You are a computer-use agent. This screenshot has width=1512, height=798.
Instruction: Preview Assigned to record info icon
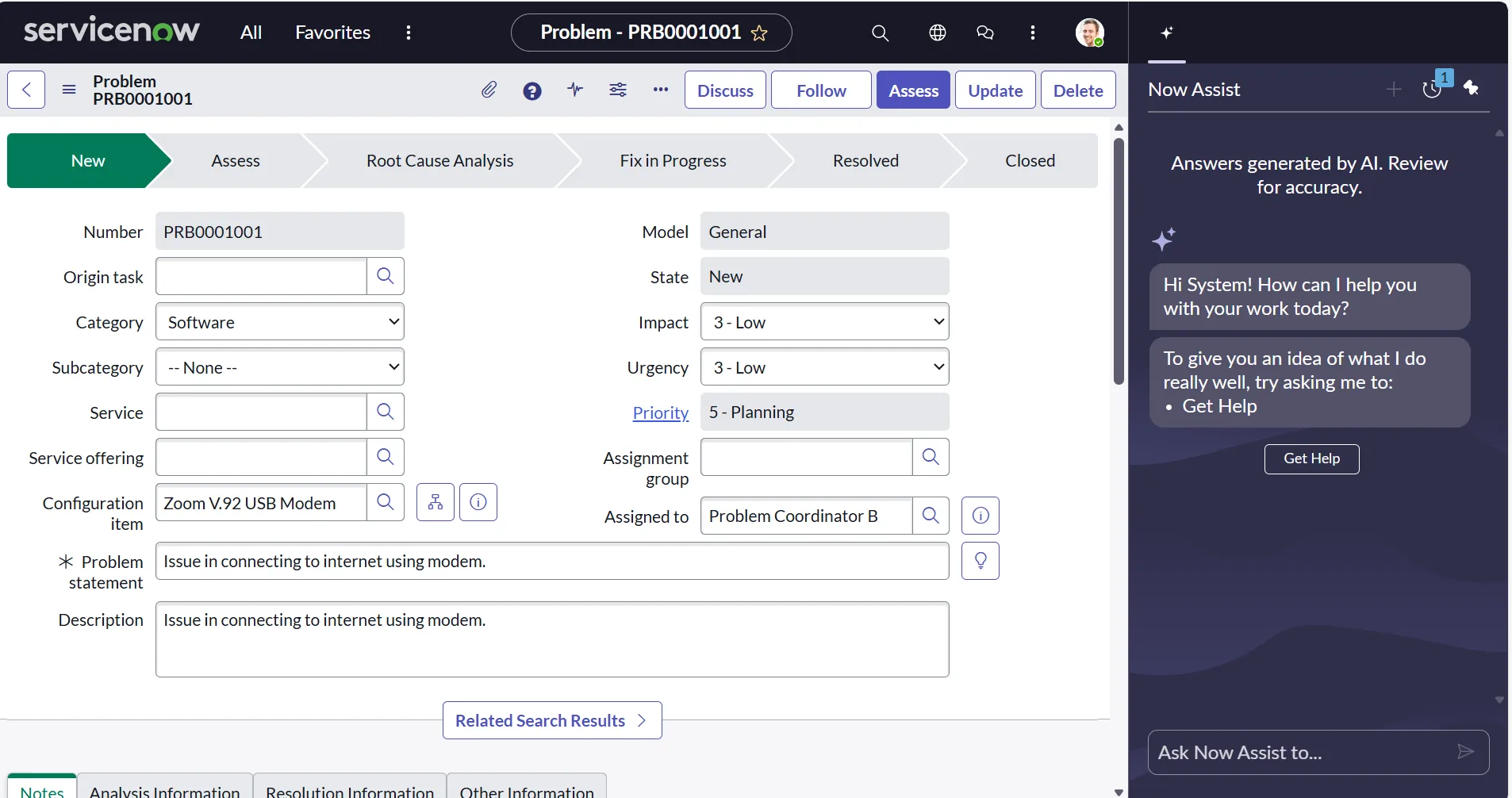coord(980,516)
